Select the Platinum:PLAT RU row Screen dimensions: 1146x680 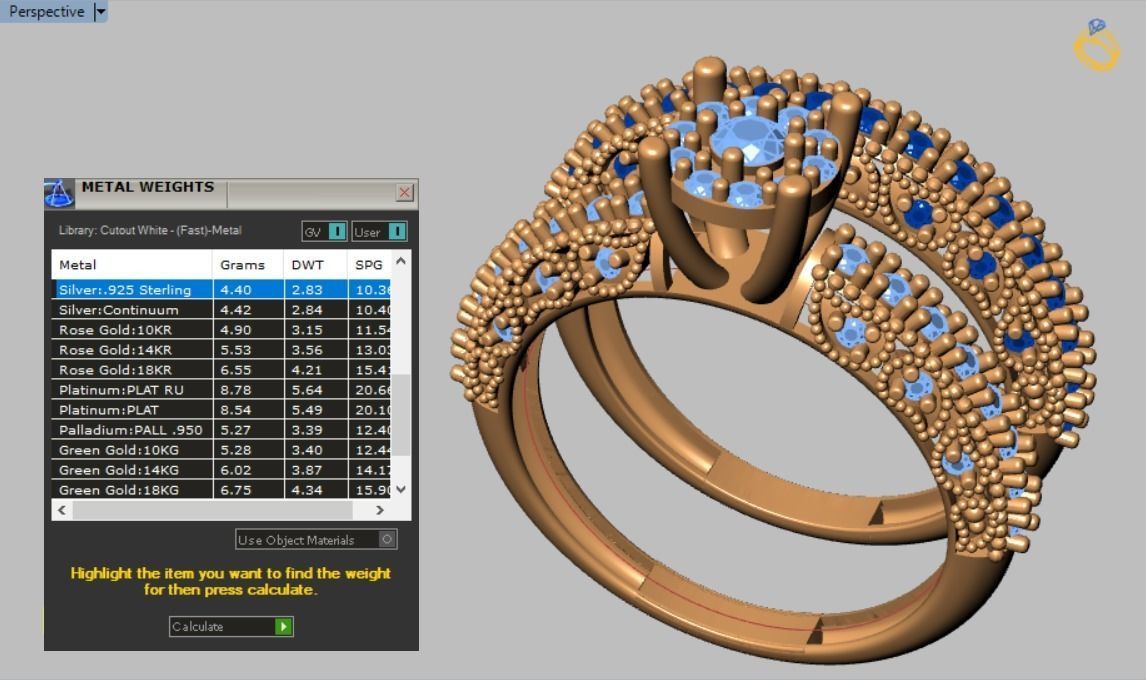221,390
